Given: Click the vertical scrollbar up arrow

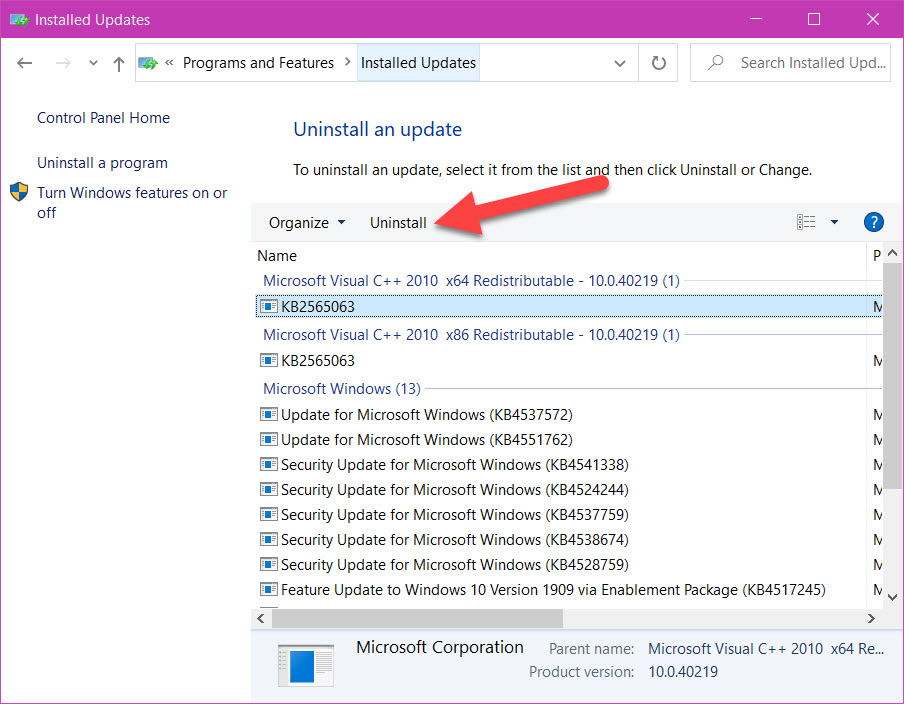Looking at the screenshot, I should coord(892,253).
